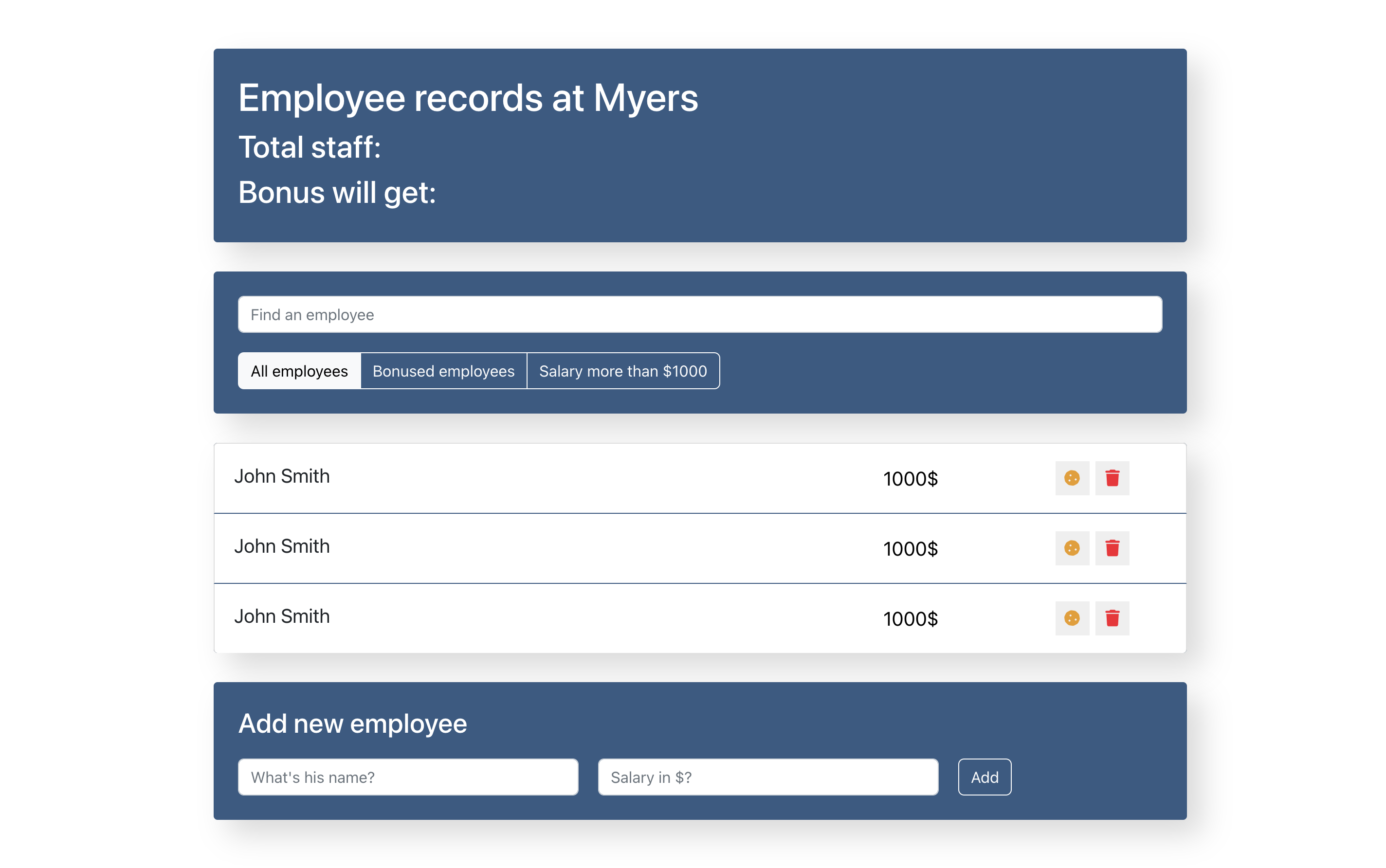This screenshot has height=868, width=1386.
Task: Click the second row 1000$ salary
Action: point(910,548)
